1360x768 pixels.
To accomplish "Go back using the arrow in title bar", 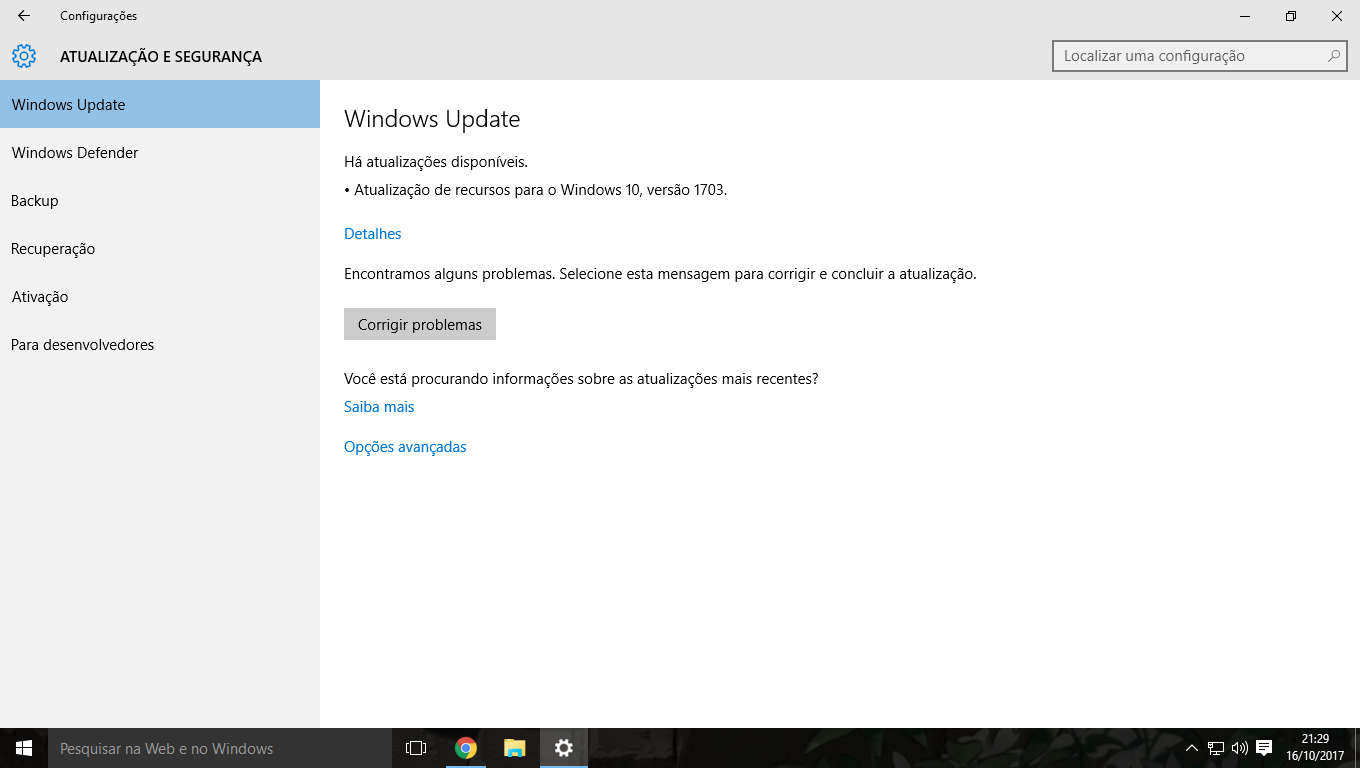I will click(24, 16).
